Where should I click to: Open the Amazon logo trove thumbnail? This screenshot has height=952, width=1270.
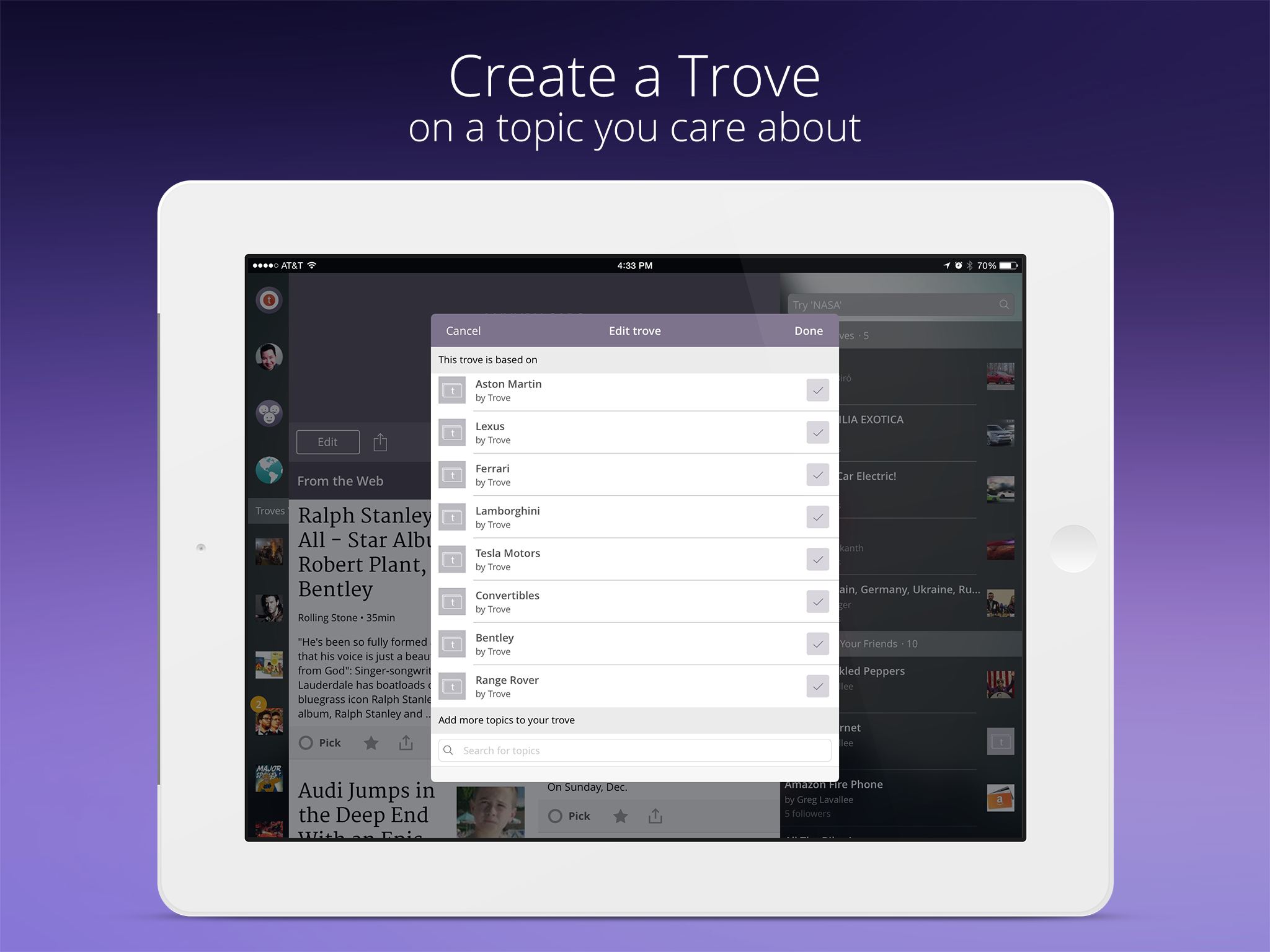(x=1000, y=798)
